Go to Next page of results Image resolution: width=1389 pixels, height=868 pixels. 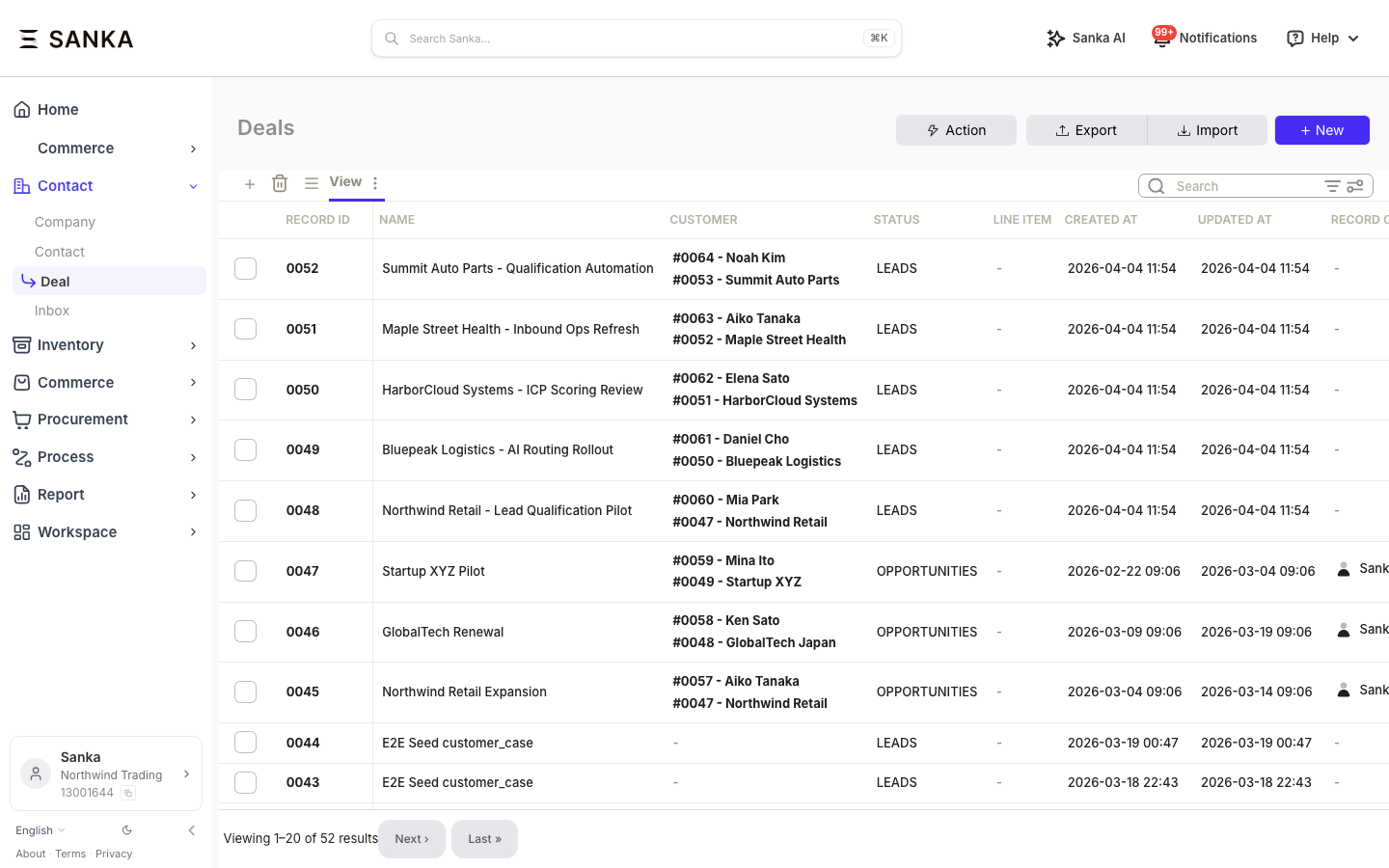[x=411, y=839]
